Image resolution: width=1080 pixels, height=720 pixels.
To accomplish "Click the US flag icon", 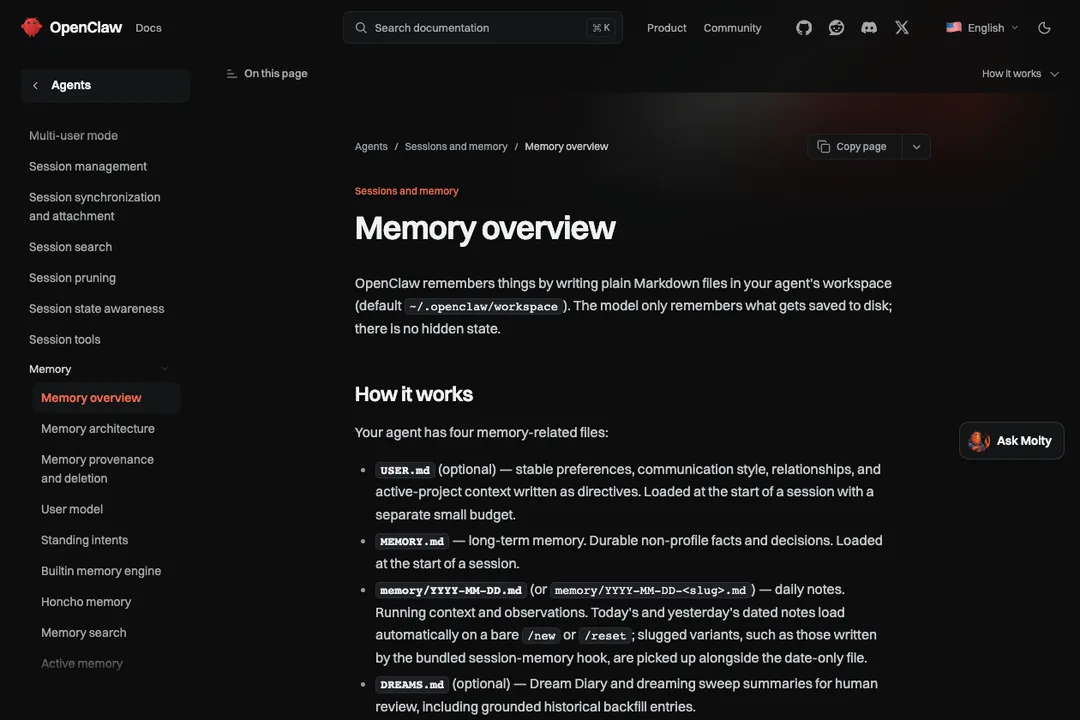I will (953, 28).
